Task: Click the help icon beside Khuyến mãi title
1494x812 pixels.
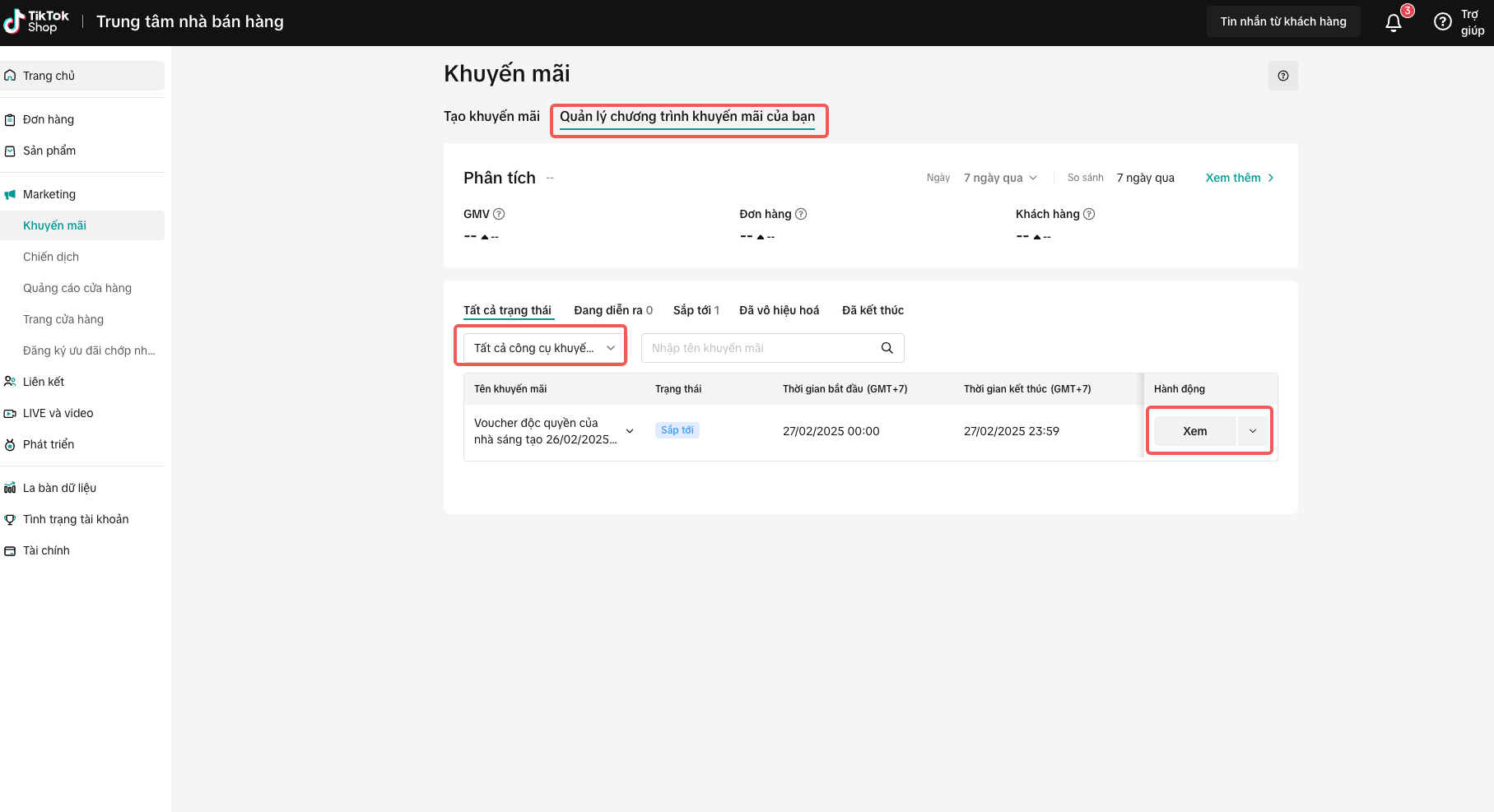Action: 1282,76
